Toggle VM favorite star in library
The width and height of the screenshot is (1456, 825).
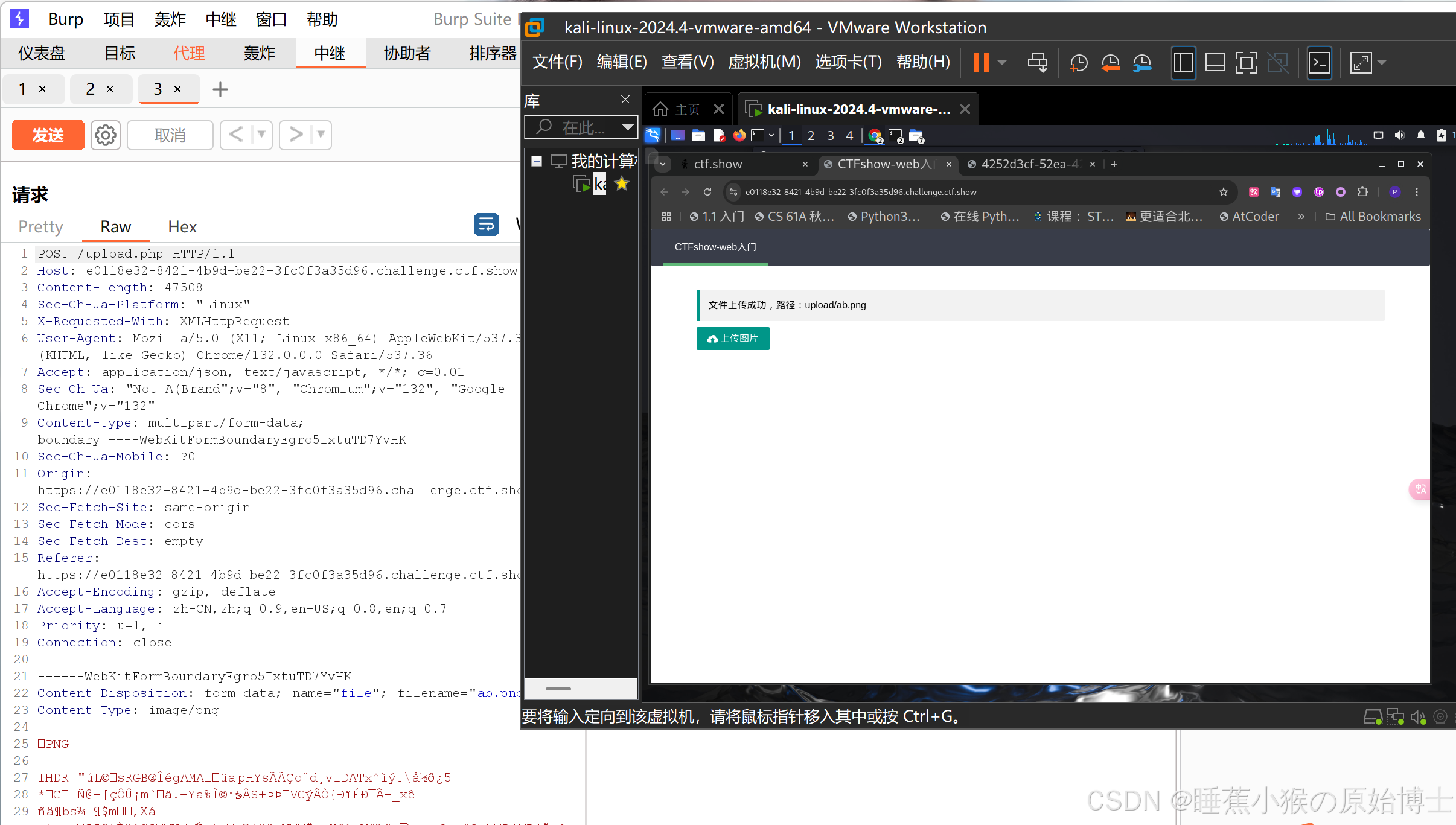(622, 184)
